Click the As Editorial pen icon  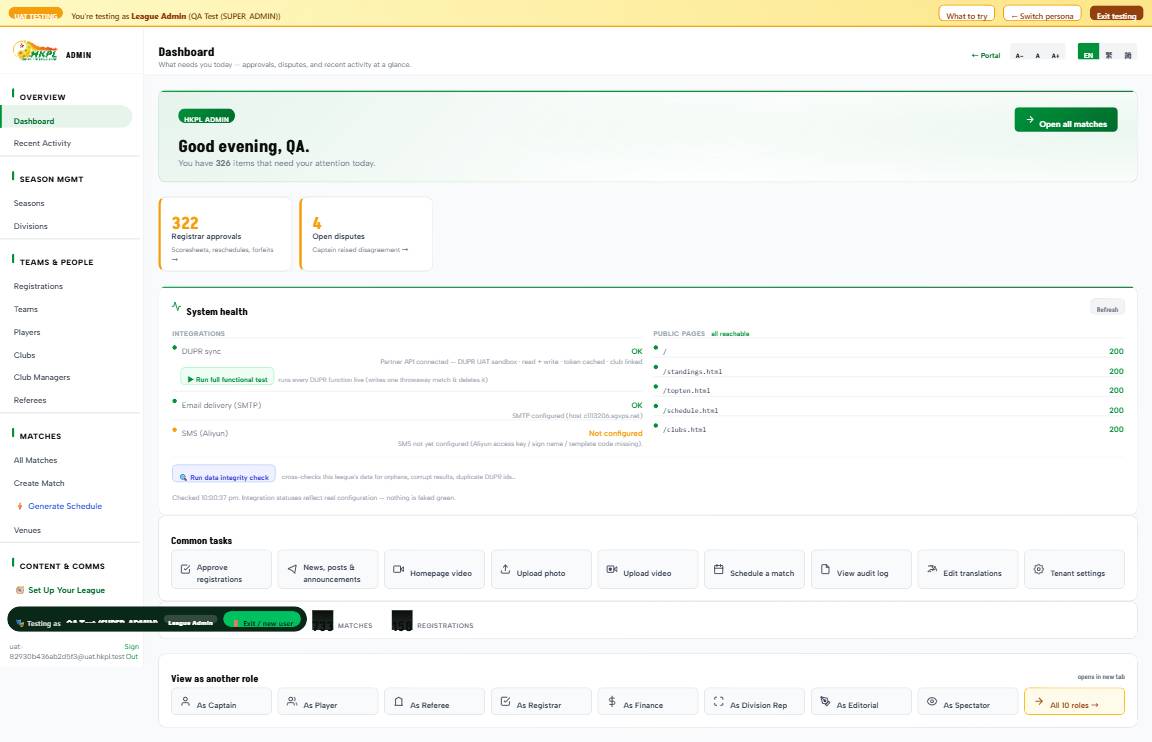coord(825,701)
